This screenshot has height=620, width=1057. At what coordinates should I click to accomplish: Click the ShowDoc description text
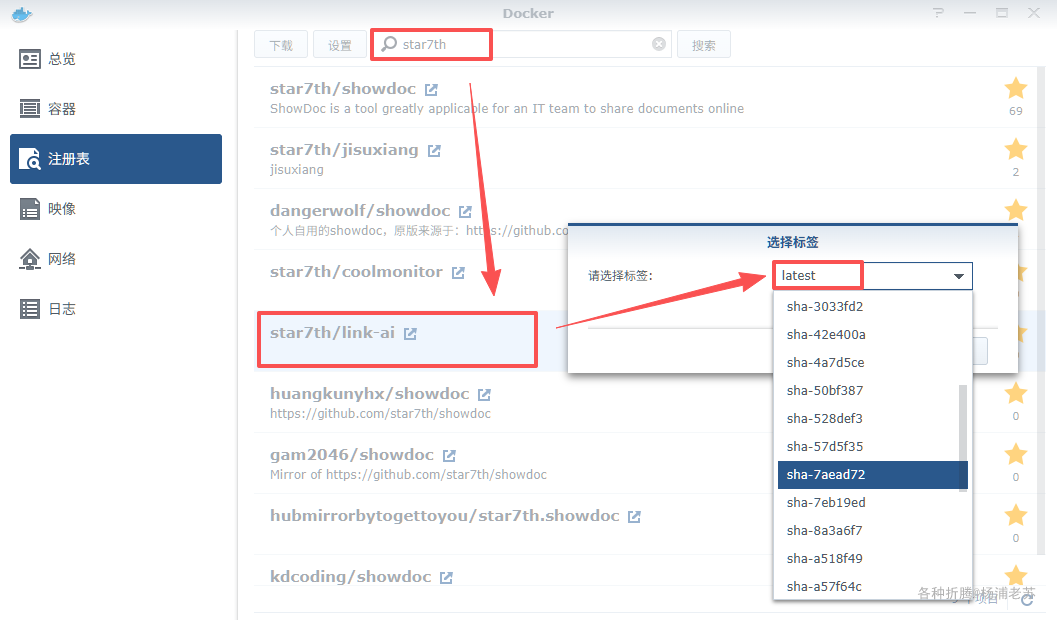pyautogui.click(x=507, y=108)
